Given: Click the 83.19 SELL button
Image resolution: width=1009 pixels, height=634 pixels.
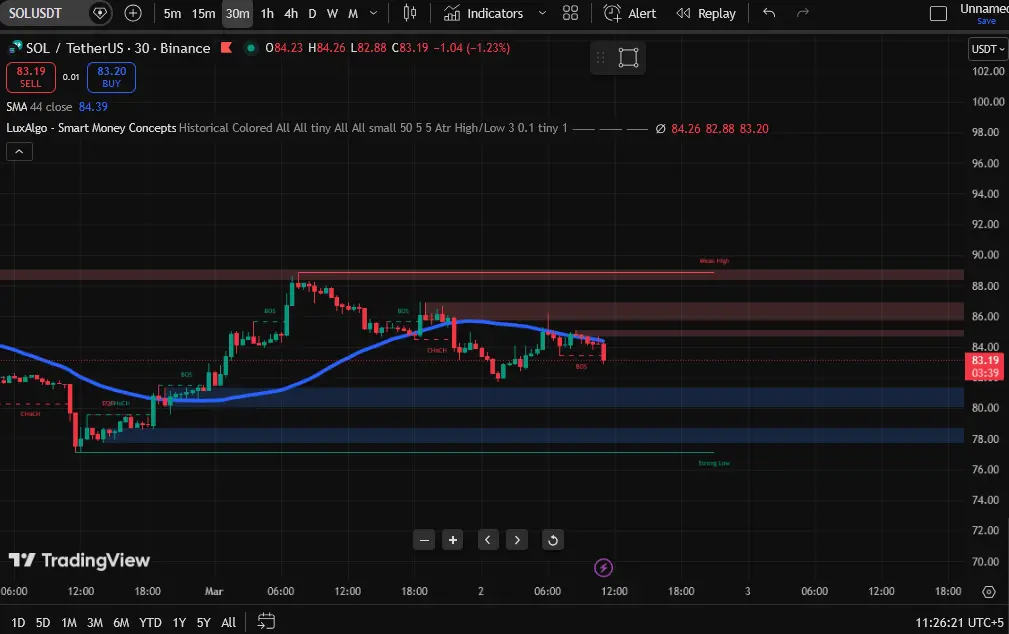Looking at the screenshot, I should (31, 77).
